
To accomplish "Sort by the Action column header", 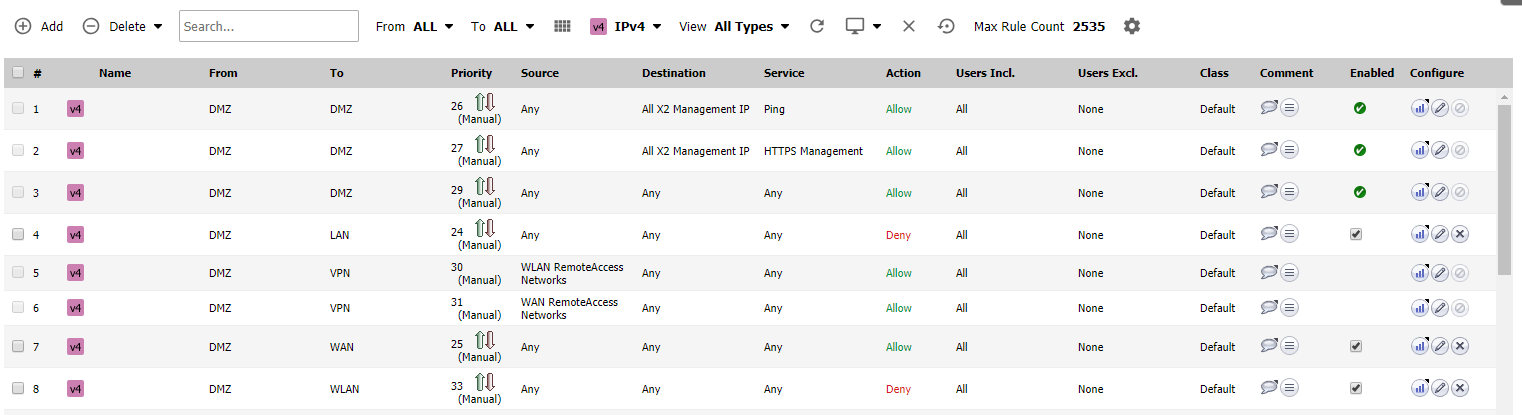I will click(903, 73).
